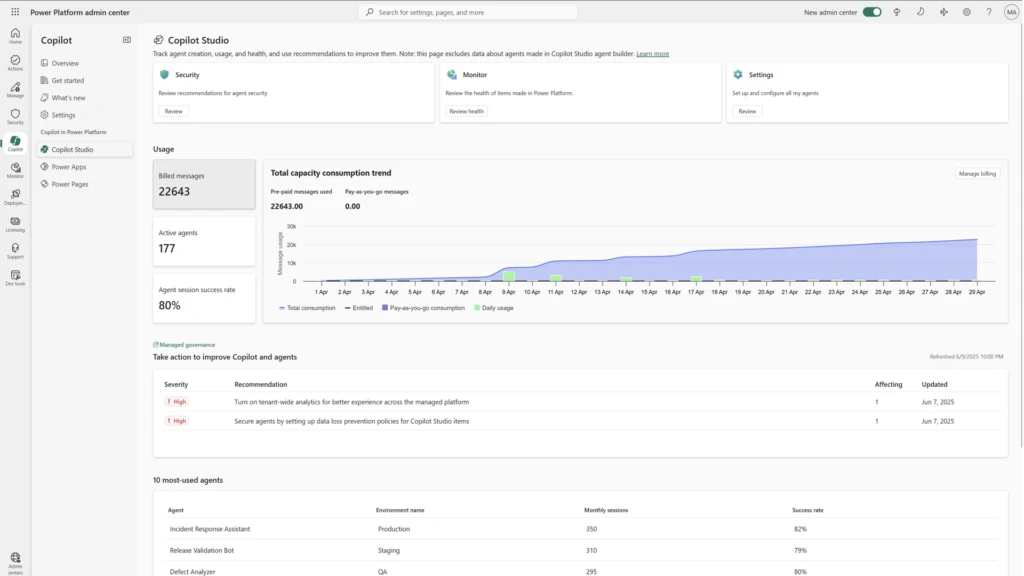Open Dev tools in the left rail

click(15, 277)
